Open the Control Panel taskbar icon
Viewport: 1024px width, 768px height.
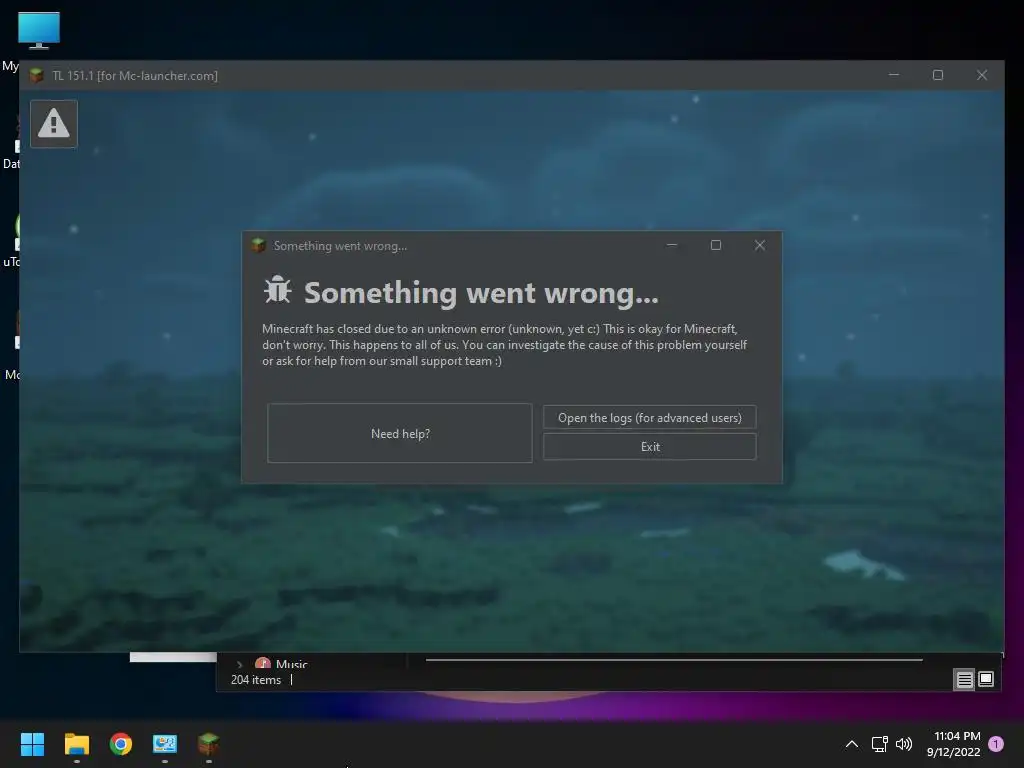tap(165, 744)
